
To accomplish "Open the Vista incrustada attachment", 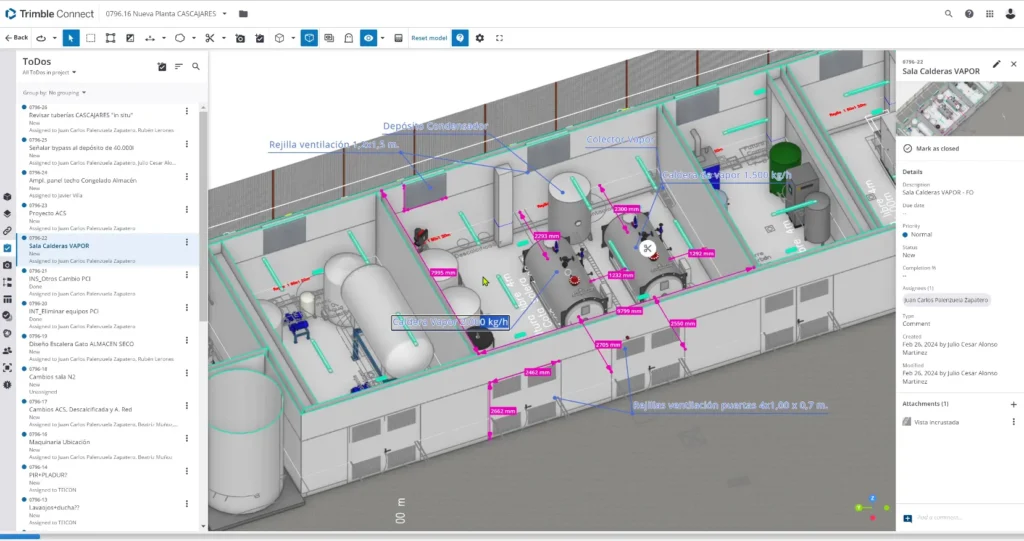I will [x=936, y=422].
